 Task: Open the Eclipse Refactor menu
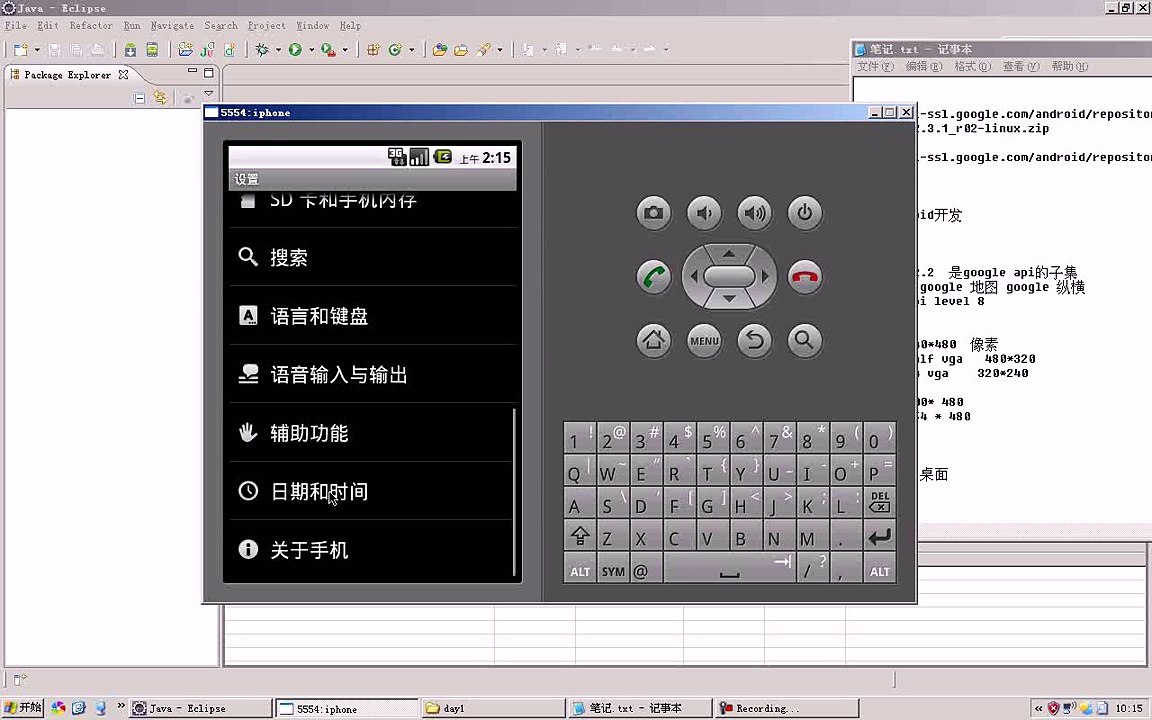click(x=91, y=25)
